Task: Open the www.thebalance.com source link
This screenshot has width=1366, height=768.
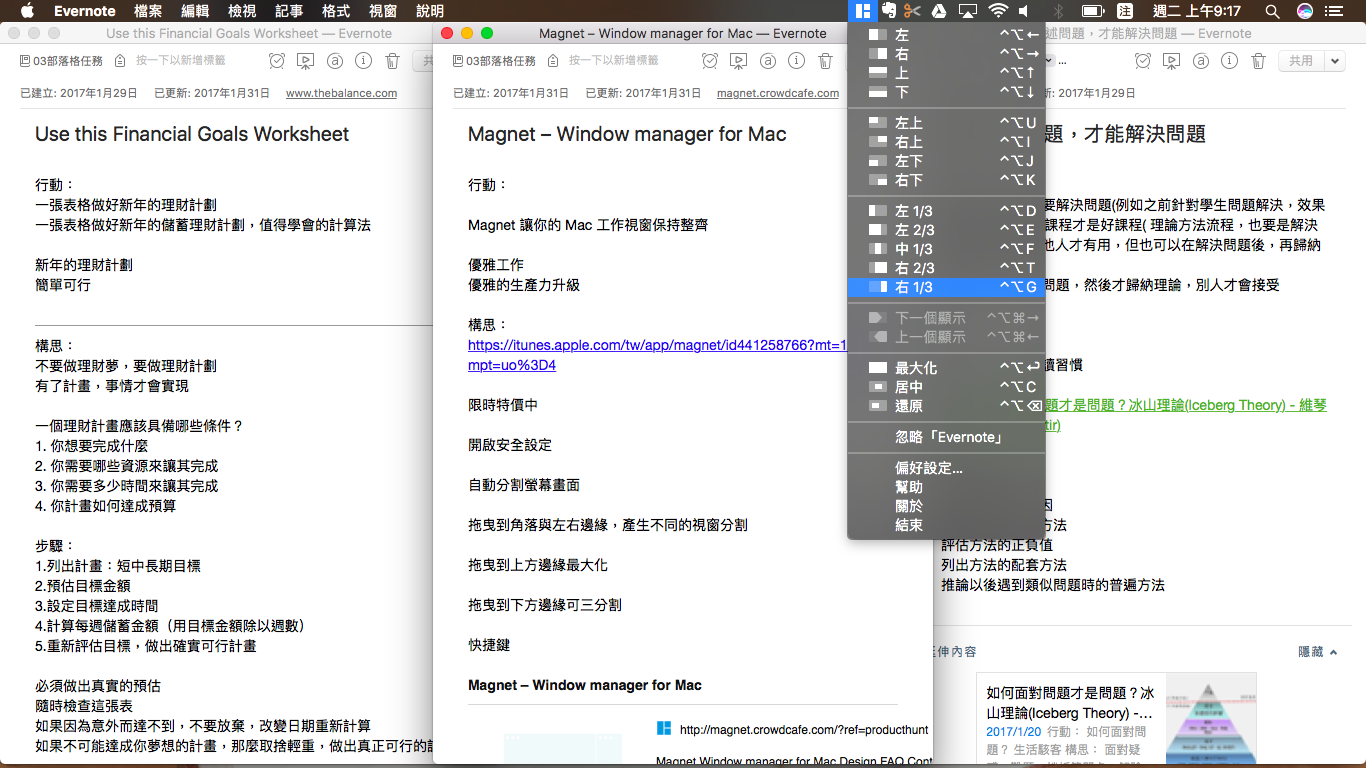Action: [x=341, y=93]
